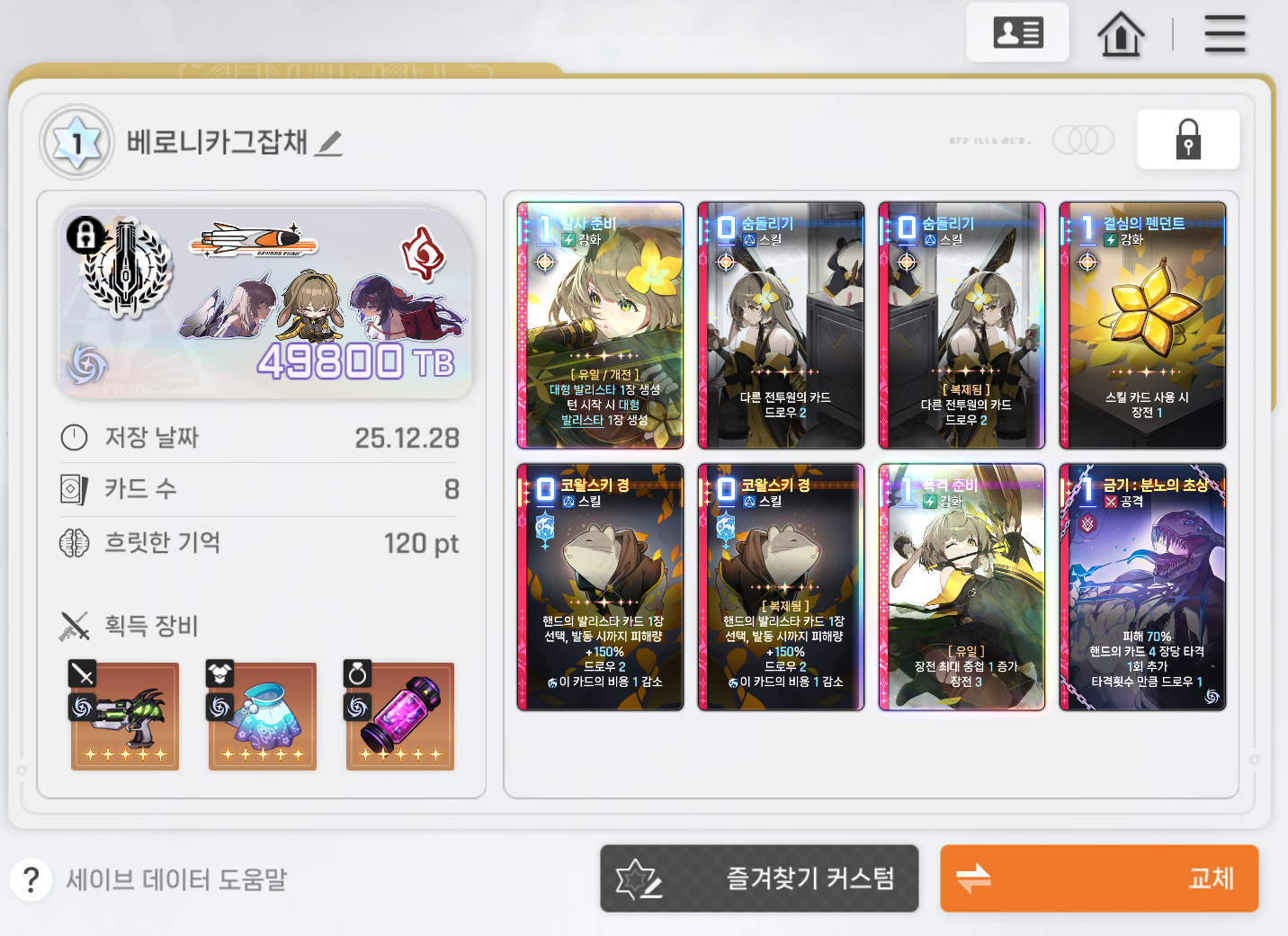This screenshot has width=1288, height=936.
Task: Click the three-circle indicator near lock
Action: pyautogui.click(x=1083, y=139)
